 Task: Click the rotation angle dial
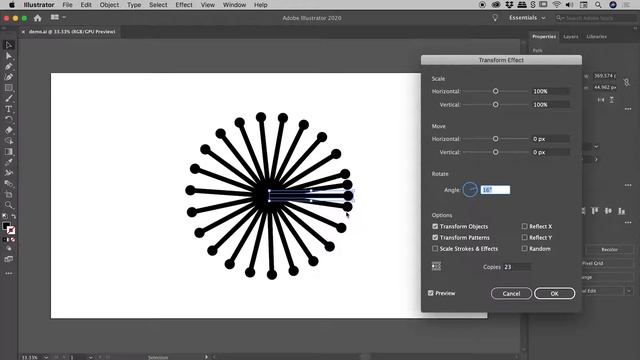click(470, 189)
